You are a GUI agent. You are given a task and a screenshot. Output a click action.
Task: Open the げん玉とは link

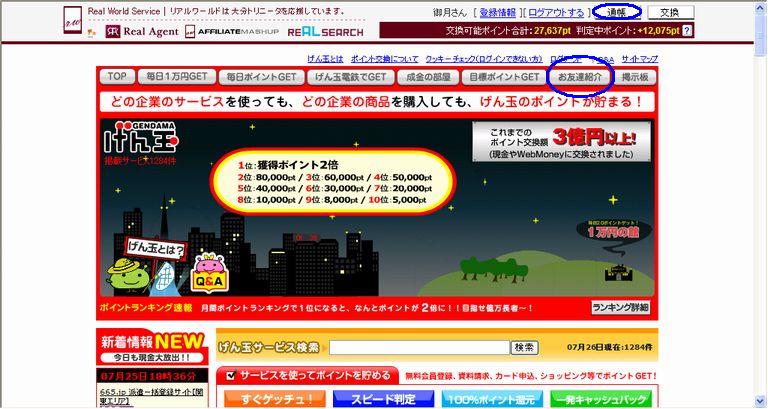[325, 59]
